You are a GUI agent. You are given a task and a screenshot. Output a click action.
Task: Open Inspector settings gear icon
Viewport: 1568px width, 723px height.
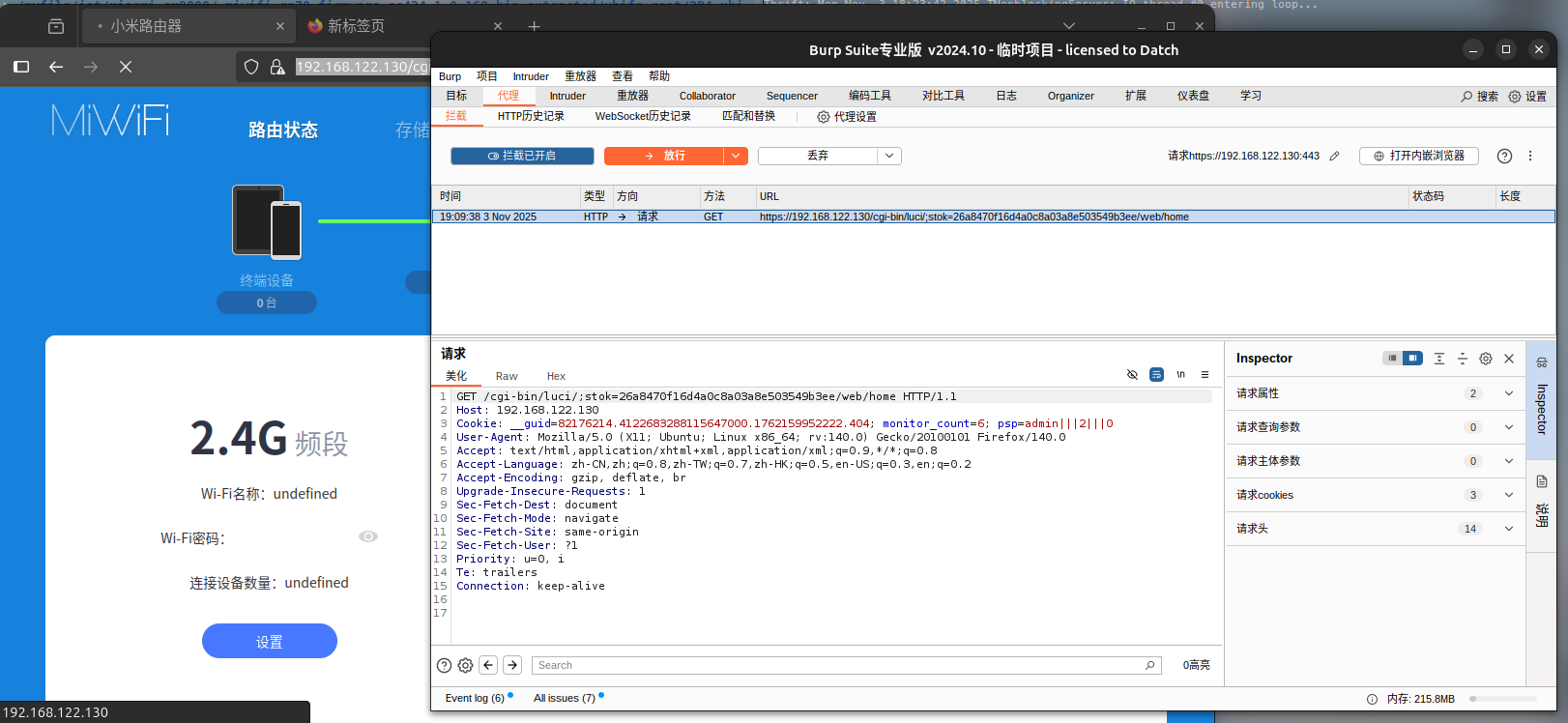[1486, 359]
